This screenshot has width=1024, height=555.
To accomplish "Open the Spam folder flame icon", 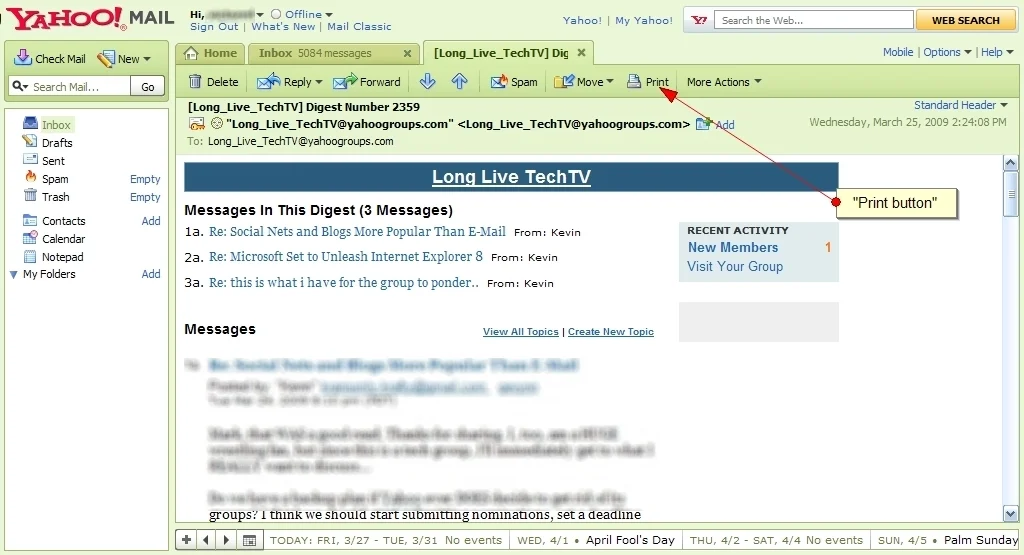I will click(31, 177).
